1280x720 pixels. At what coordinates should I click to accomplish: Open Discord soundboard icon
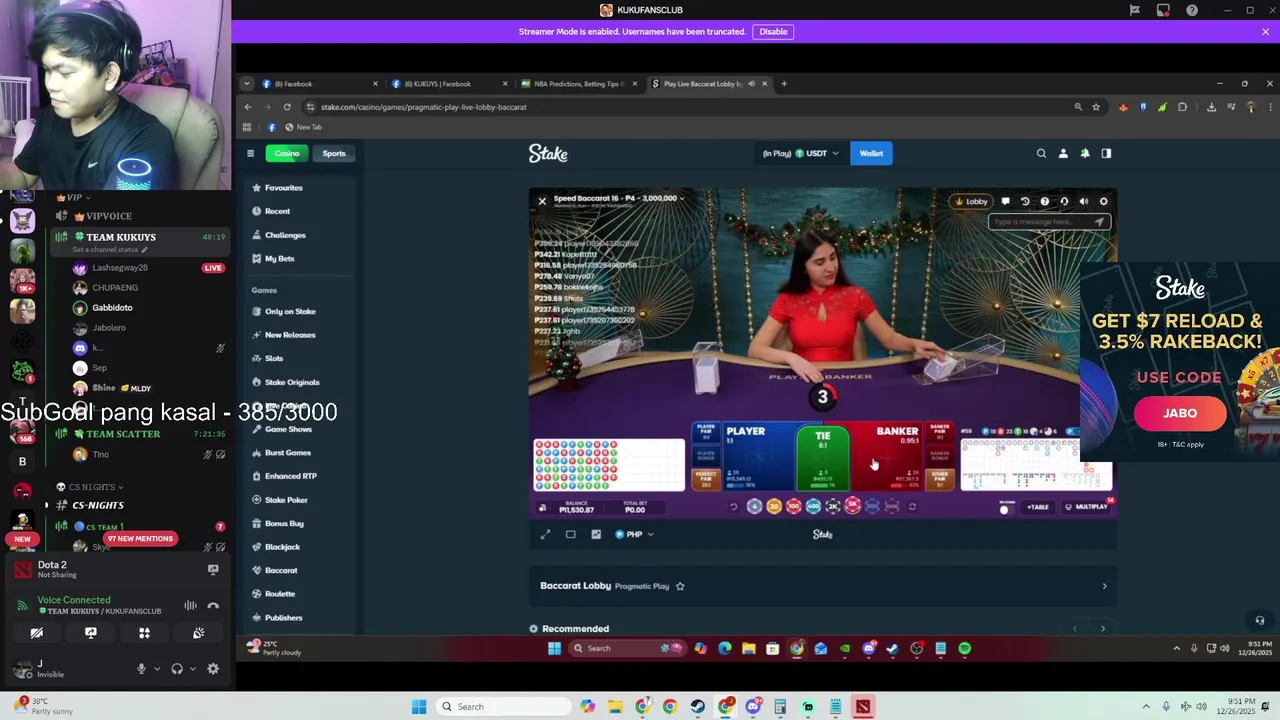[198, 633]
